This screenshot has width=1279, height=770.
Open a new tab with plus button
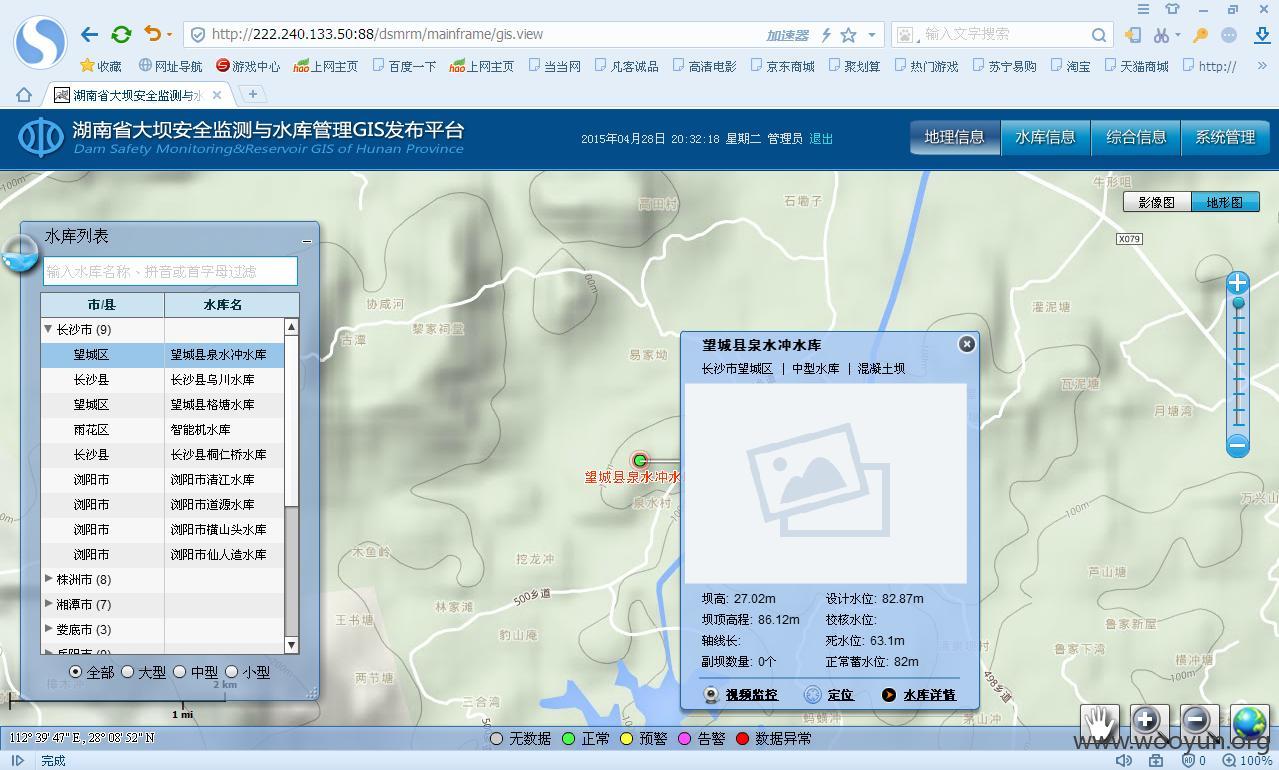[253, 94]
